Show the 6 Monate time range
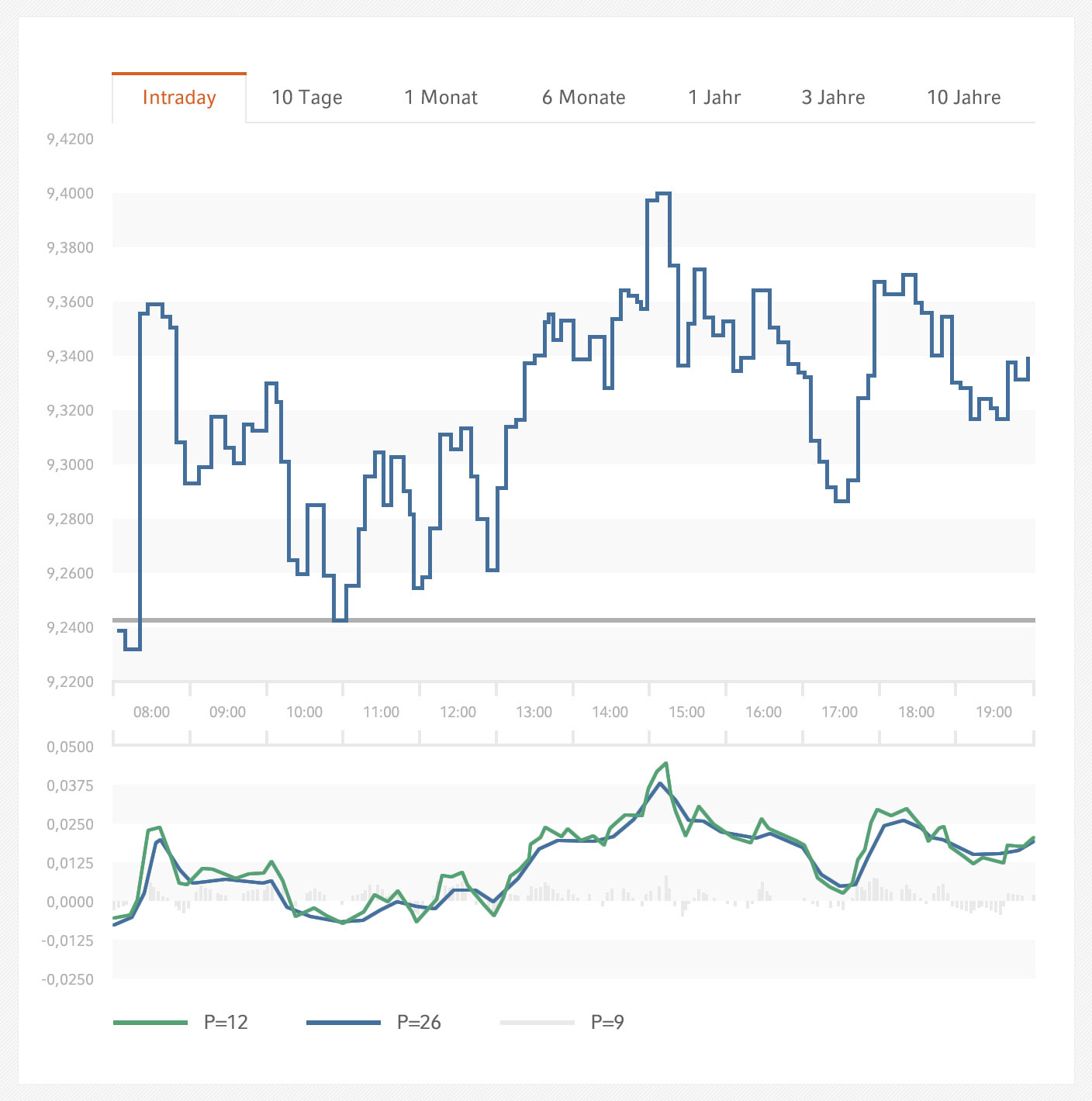This screenshot has height=1101, width=1092. (583, 98)
